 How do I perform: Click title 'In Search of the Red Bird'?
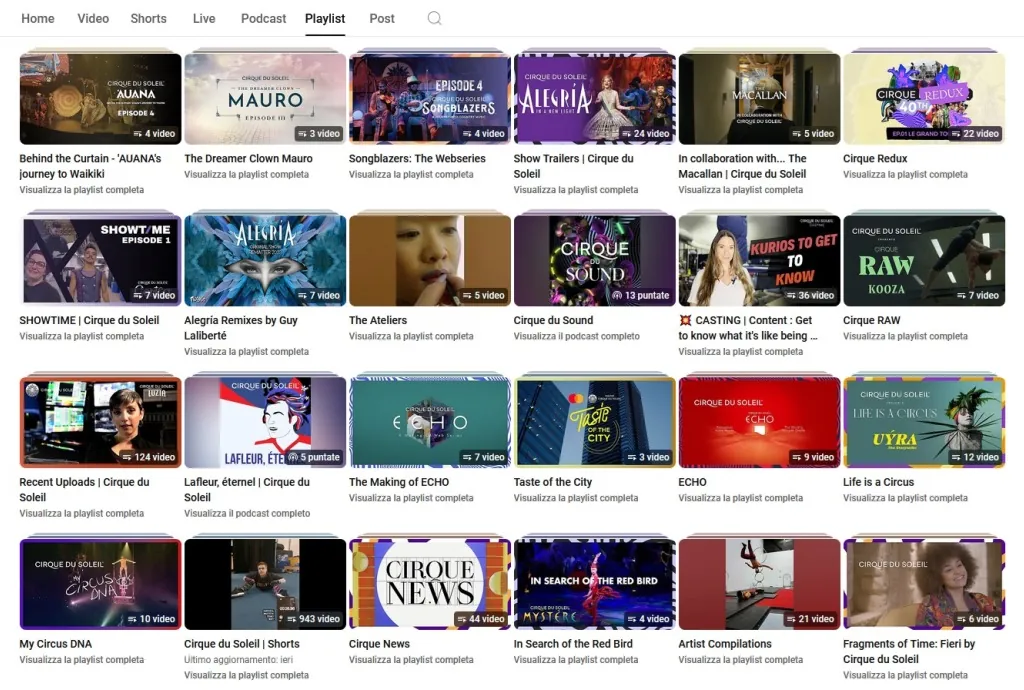click(573, 644)
